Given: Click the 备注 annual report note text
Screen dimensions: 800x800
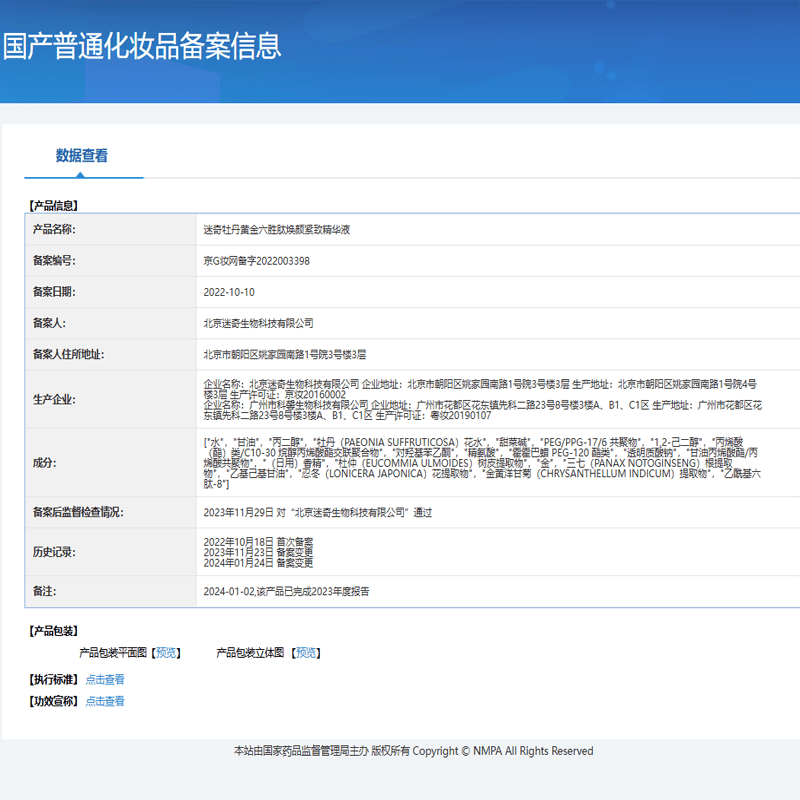Looking at the screenshot, I should tap(286, 592).
